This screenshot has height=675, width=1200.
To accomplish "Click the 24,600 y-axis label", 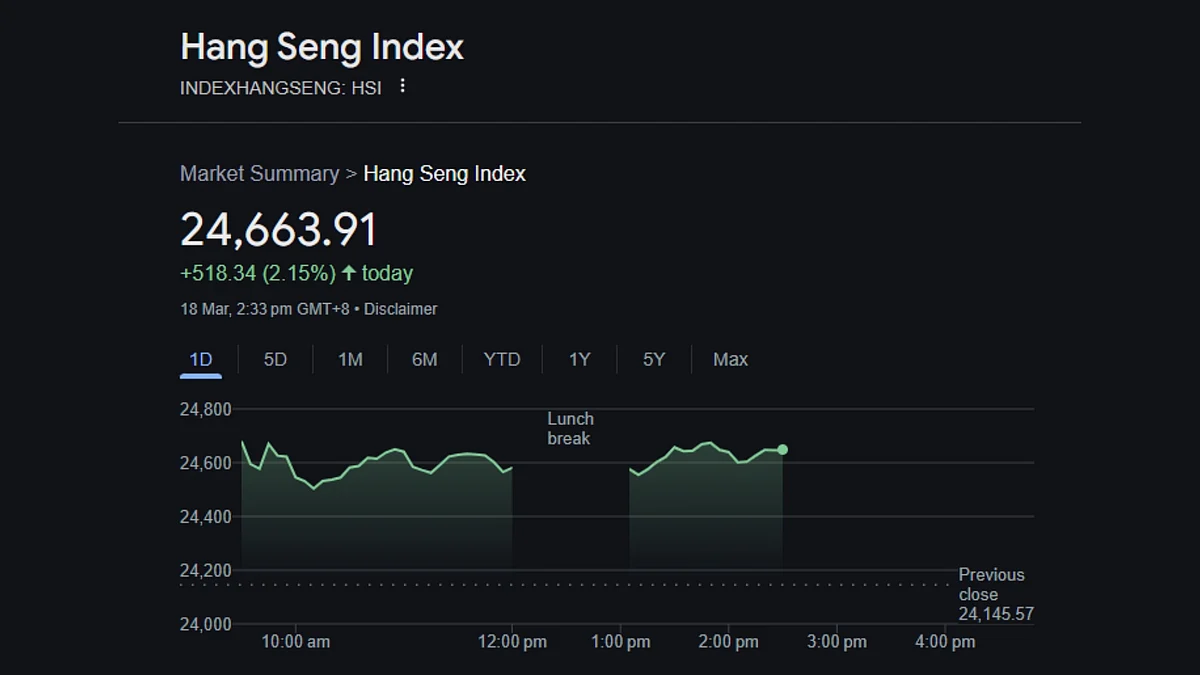I will [205, 463].
